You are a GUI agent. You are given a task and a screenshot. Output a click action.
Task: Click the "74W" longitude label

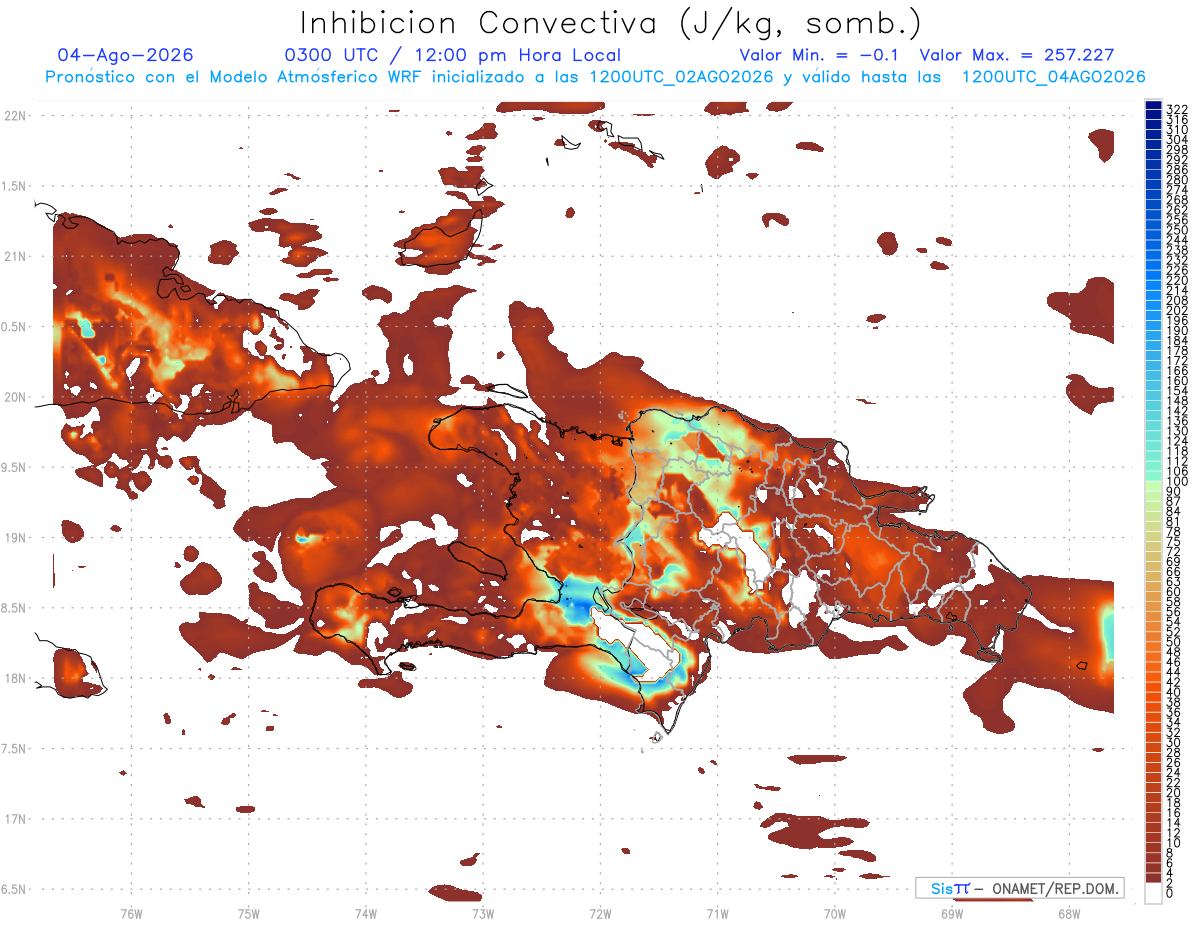click(x=365, y=914)
